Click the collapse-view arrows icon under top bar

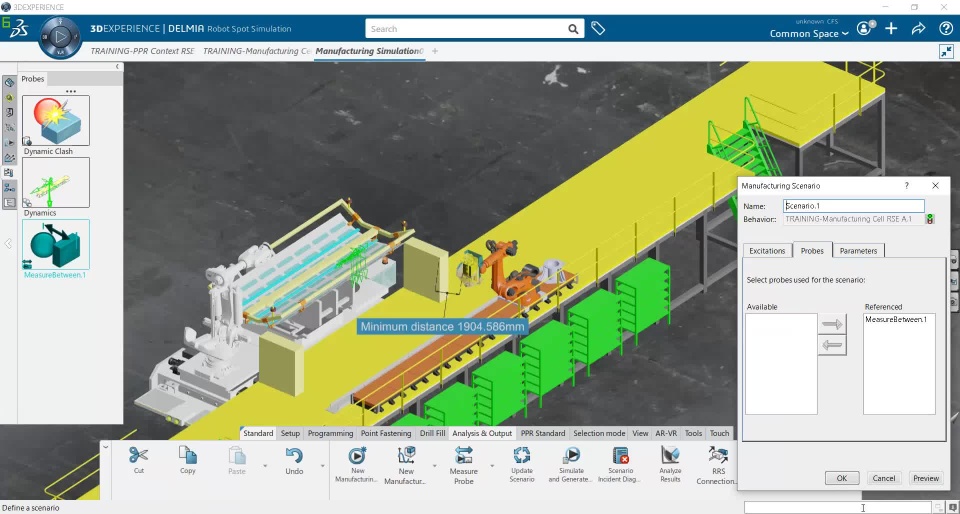[946, 51]
